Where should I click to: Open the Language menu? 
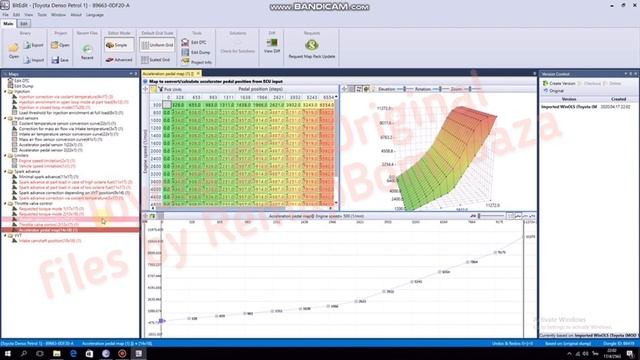click(x=95, y=15)
